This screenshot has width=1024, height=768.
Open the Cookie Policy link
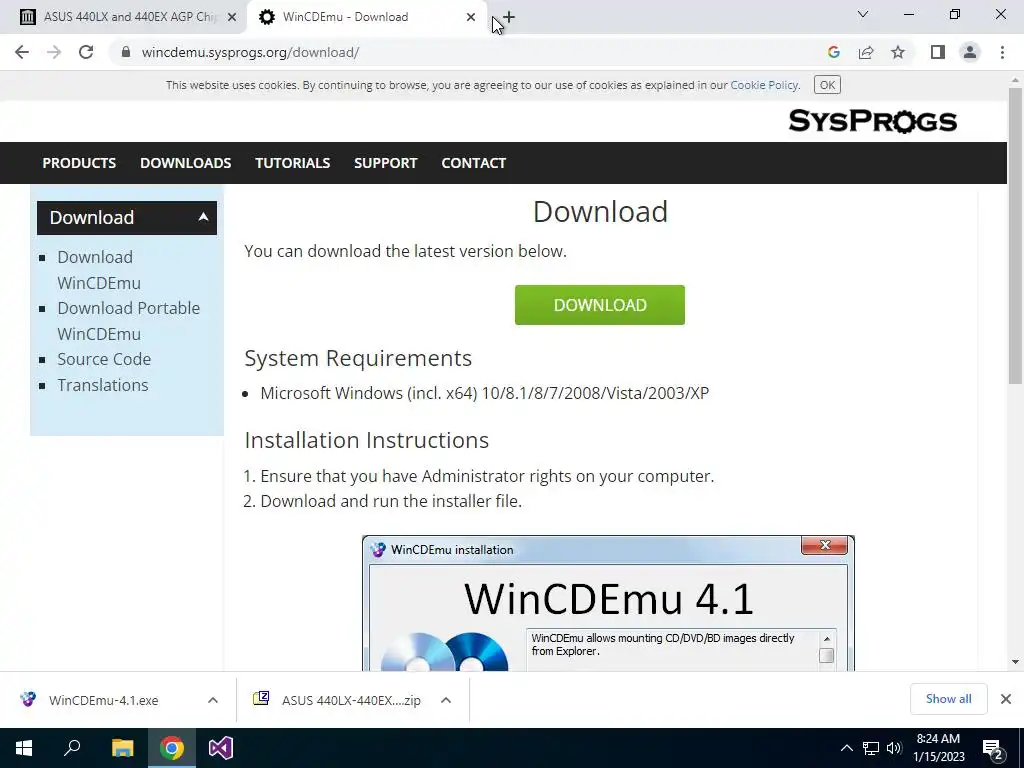coord(764,85)
